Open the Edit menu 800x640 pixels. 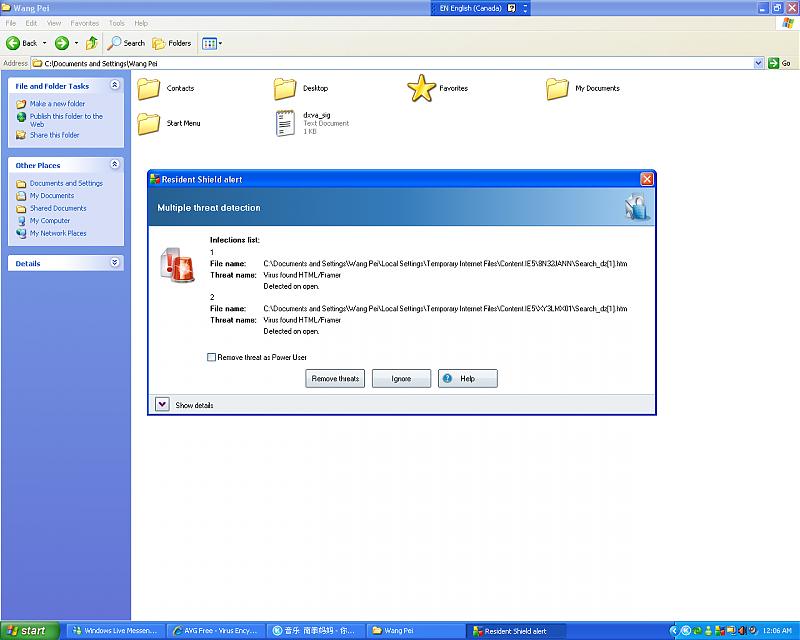tap(32, 23)
